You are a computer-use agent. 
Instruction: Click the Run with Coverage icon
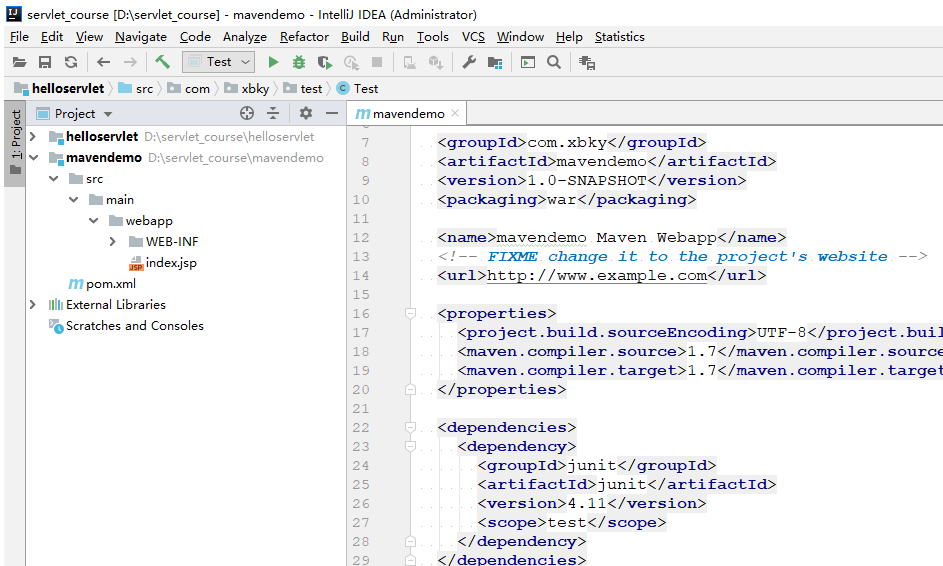(x=324, y=62)
